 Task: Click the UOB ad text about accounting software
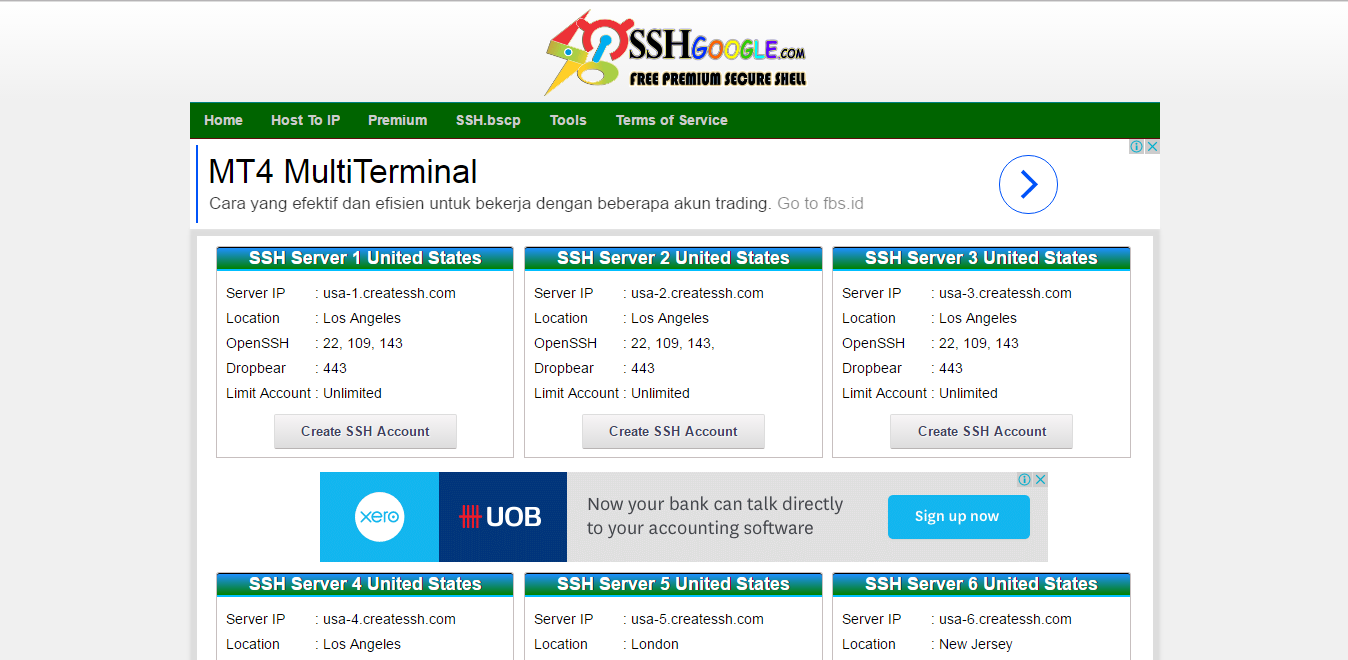[715, 516]
